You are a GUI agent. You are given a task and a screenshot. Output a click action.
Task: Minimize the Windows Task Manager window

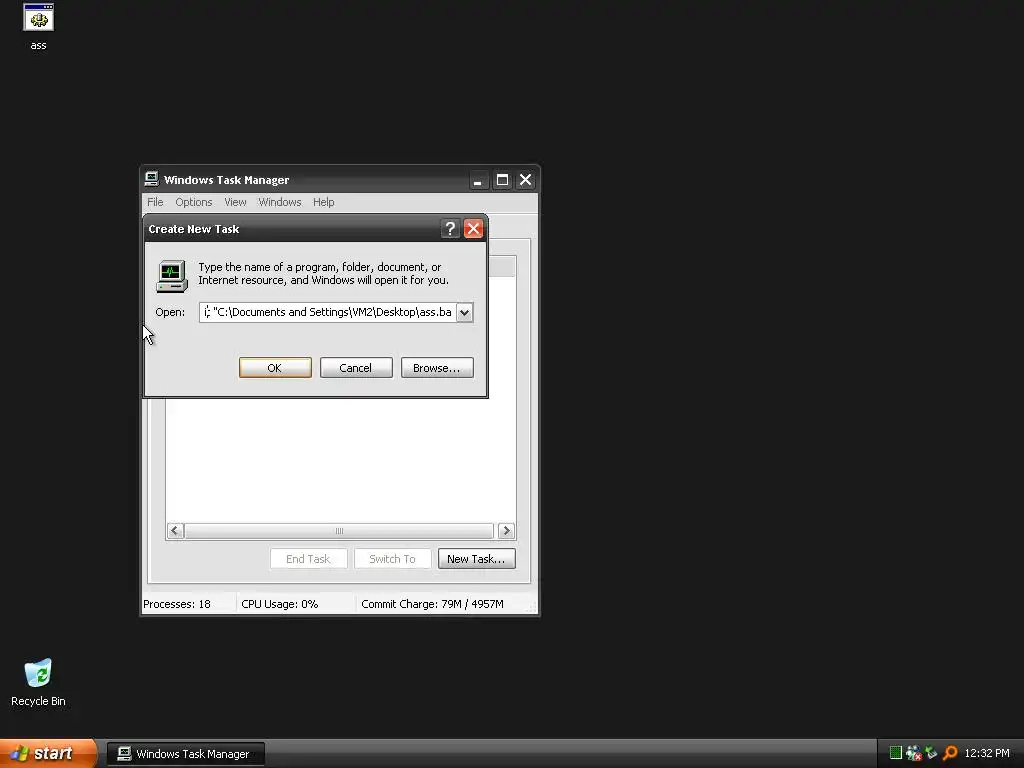click(x=478, y=180)
